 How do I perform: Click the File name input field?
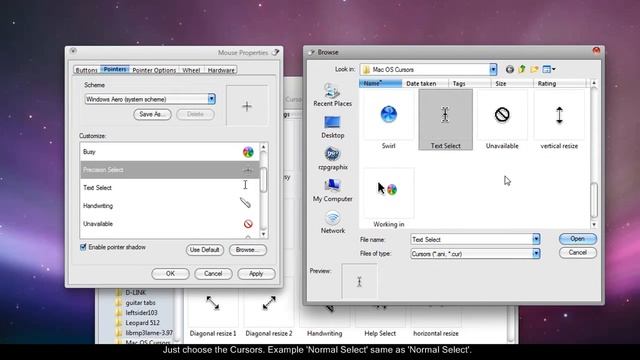[x=471, y=239]
